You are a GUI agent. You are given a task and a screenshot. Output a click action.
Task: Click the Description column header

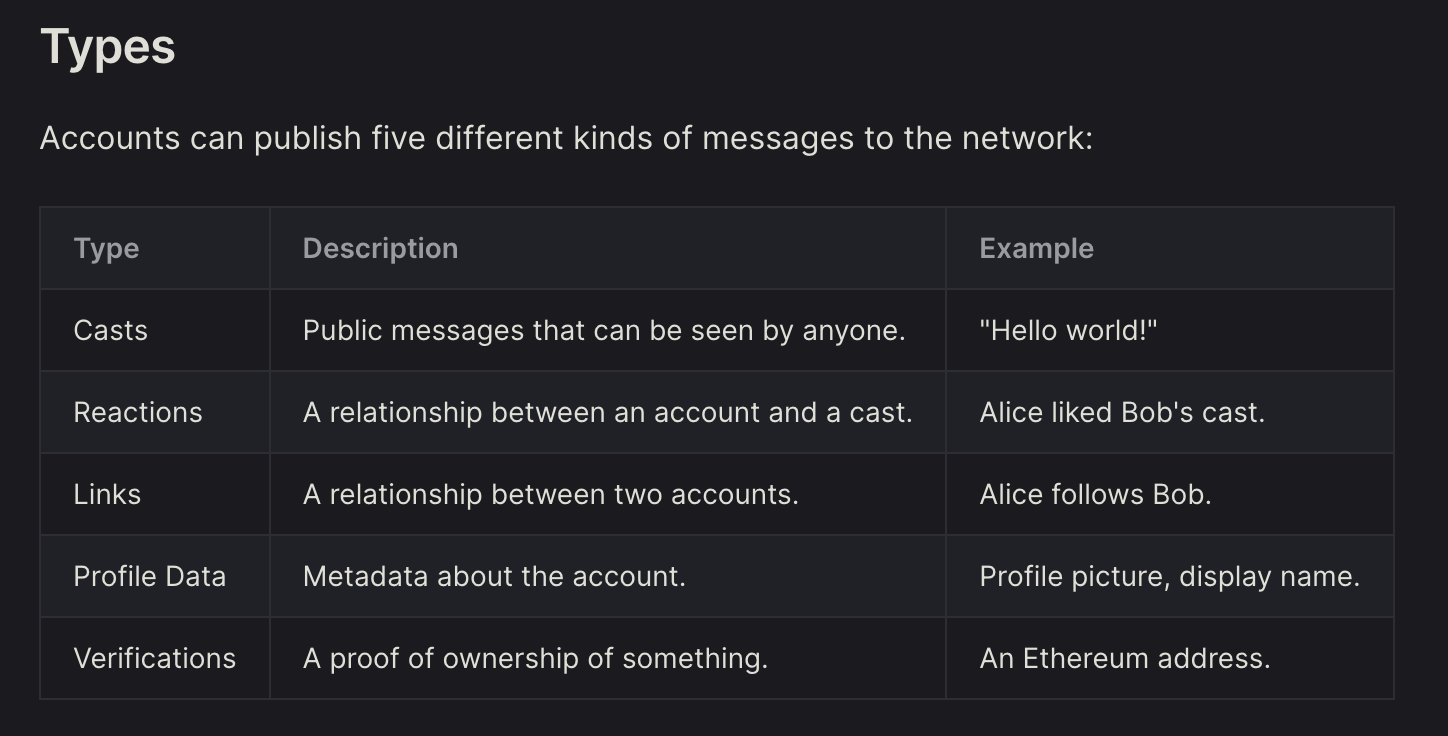[x=380, y=248]
